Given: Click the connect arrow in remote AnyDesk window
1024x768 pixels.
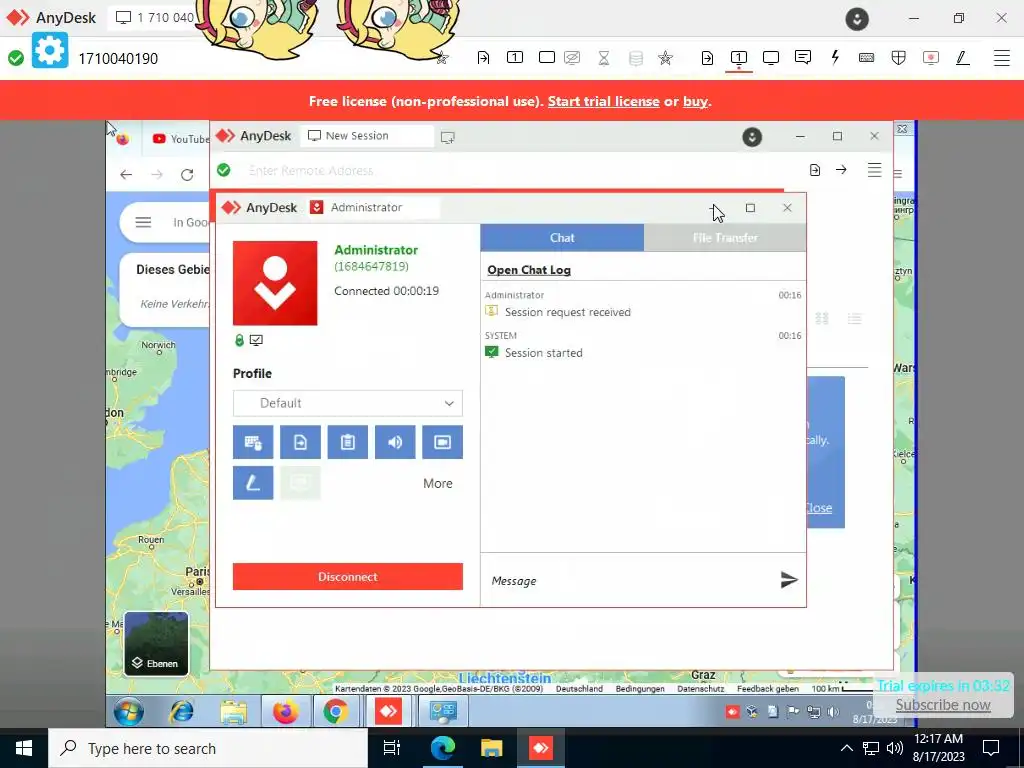Looking at the screenshot, I should [841, 170].
